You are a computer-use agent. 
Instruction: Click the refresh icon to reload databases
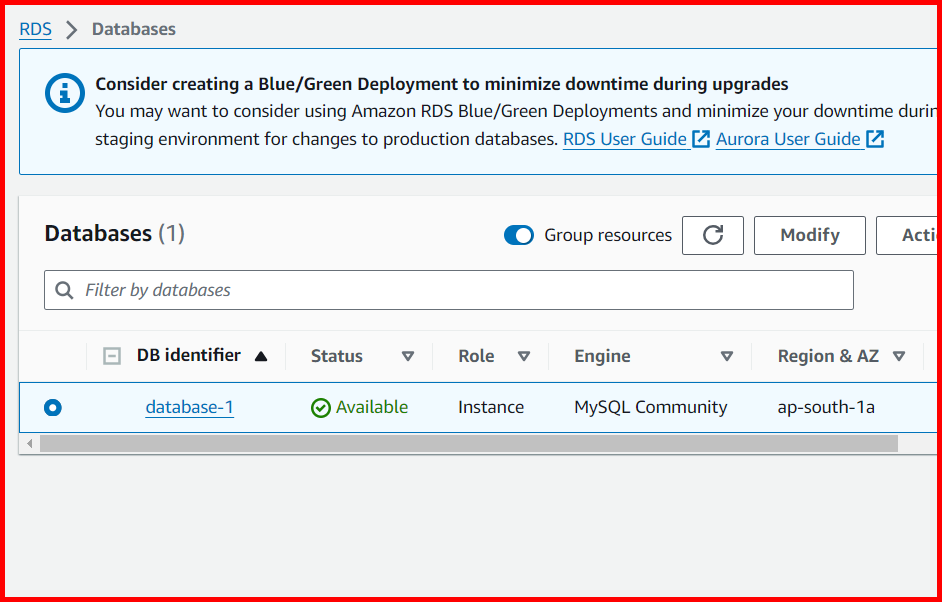(x=712, y=235)
